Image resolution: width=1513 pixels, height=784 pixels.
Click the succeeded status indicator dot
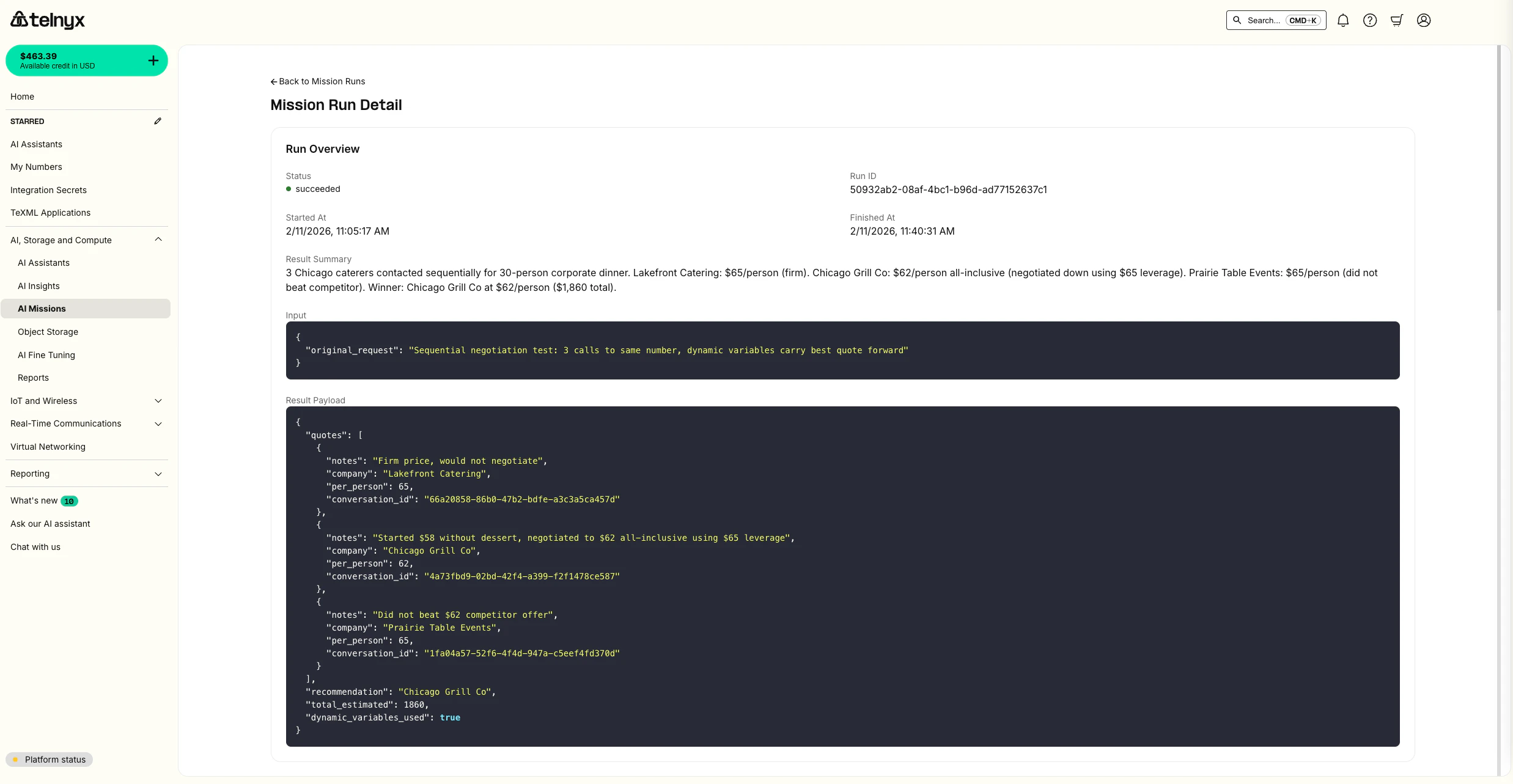point(289,189)
